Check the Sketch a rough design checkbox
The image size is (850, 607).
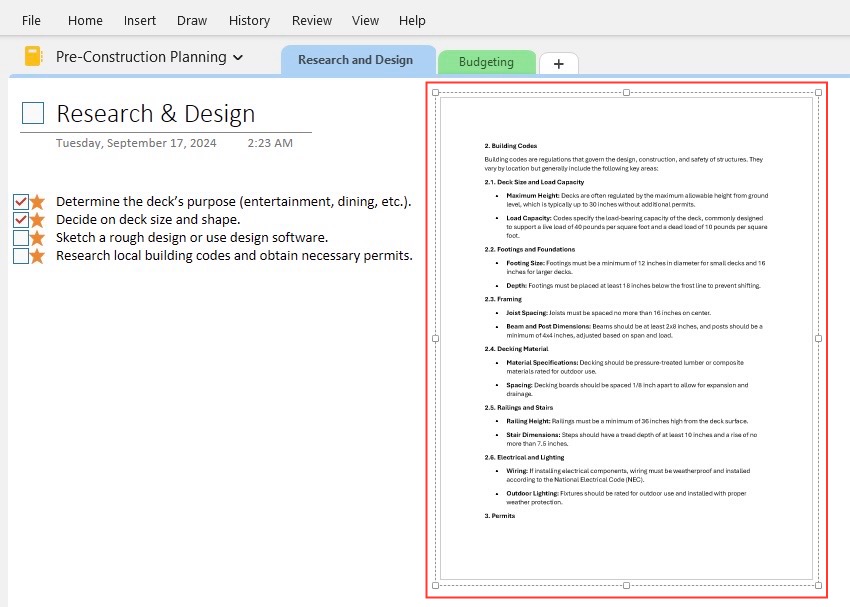tap(21, 238)
